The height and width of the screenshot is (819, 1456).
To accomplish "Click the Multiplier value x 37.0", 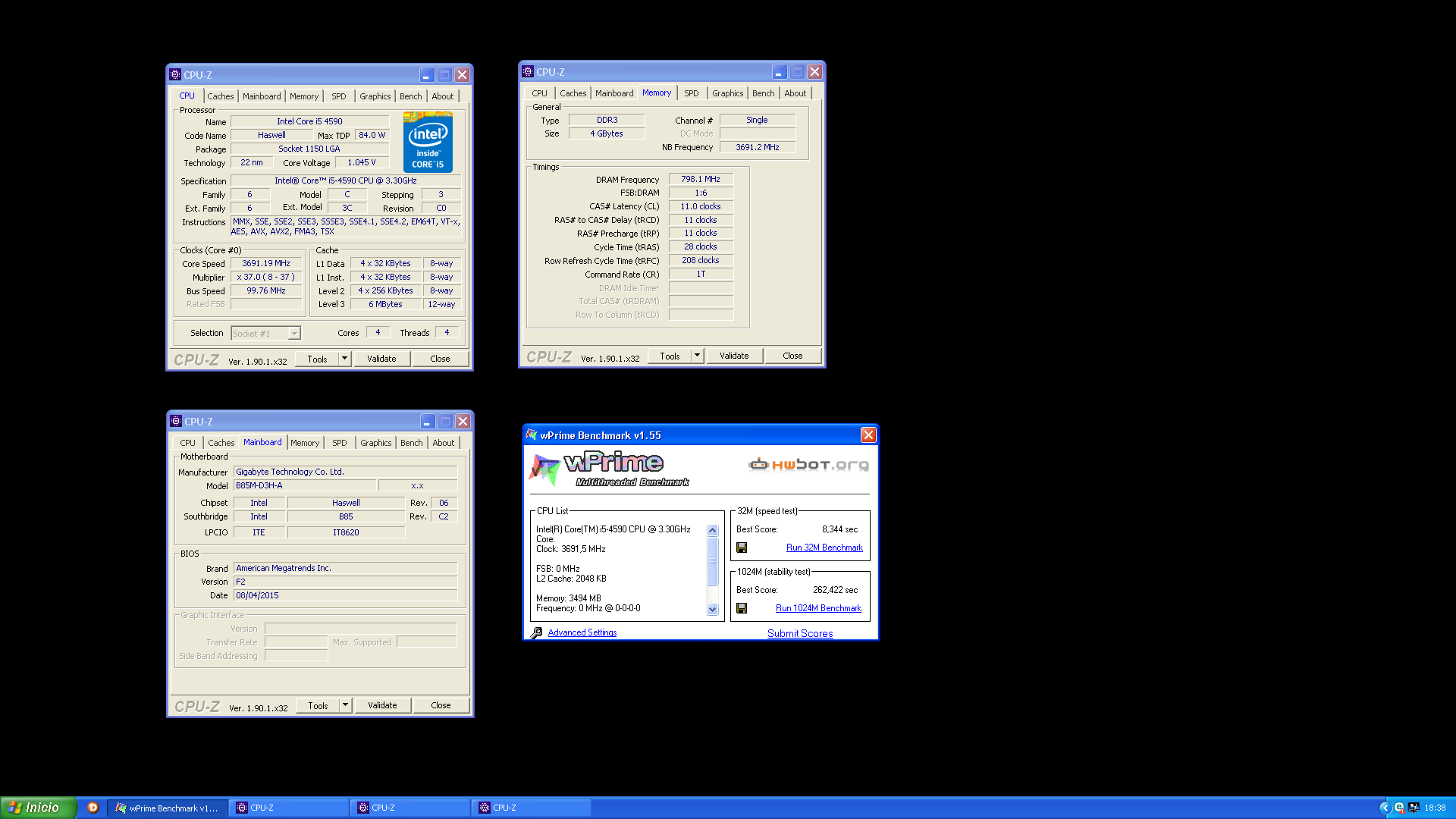I will coord(266,278).
